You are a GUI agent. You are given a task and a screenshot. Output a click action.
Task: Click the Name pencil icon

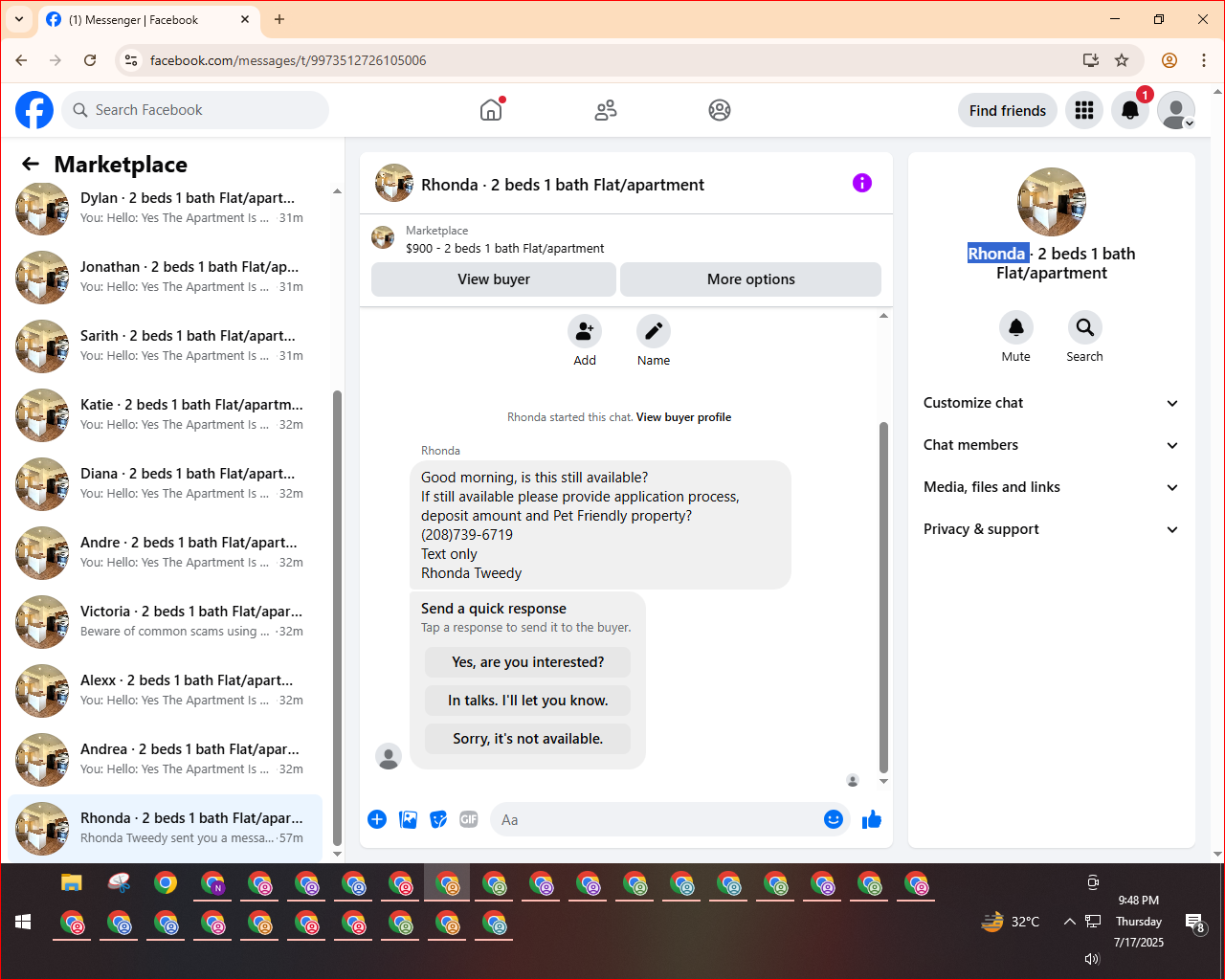[654, 331]
